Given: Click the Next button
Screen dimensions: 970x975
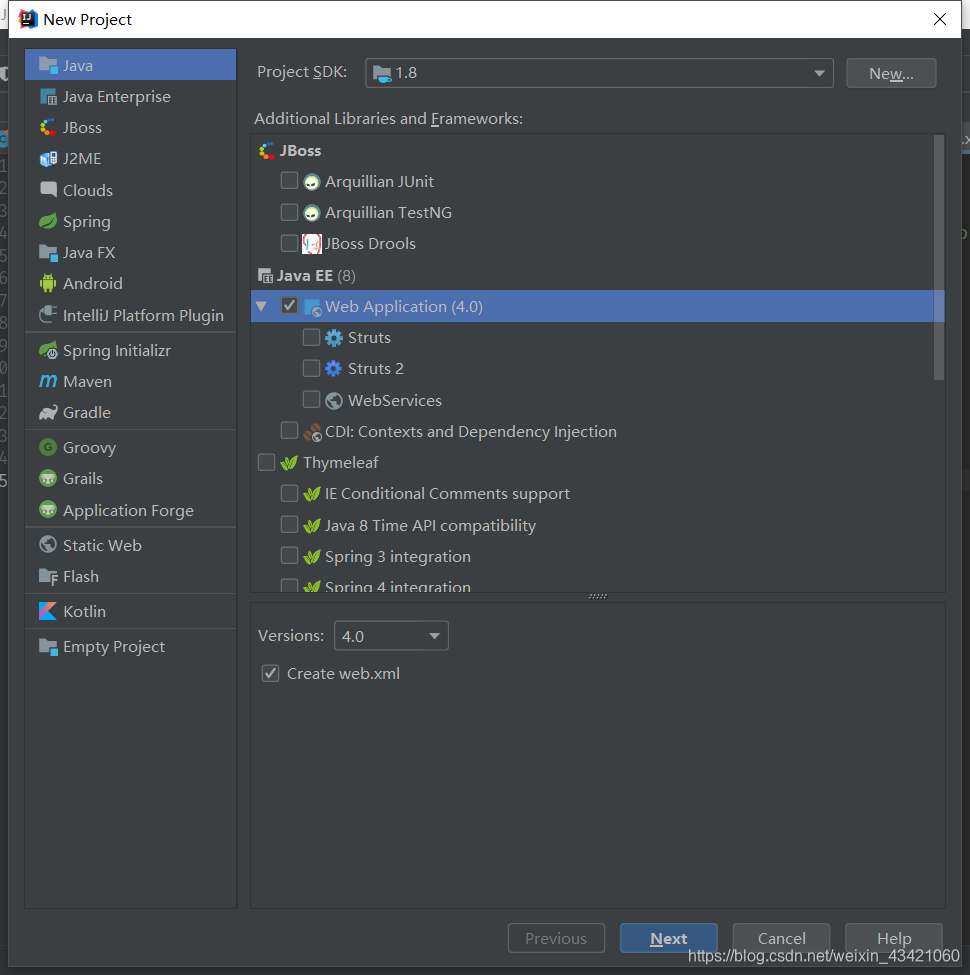Looking at the screenshot, I should [668, 938].
